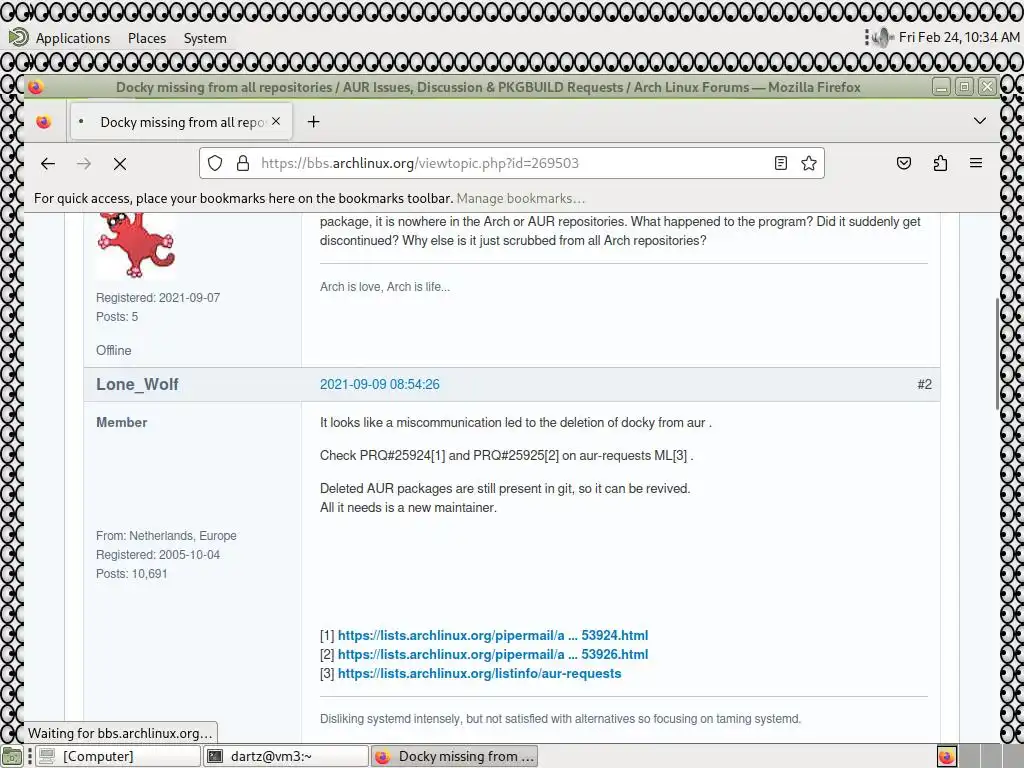Viewport: 1024px width, 768px height.
Task: Open link ending 53924.html
Action: click(492, 635)
